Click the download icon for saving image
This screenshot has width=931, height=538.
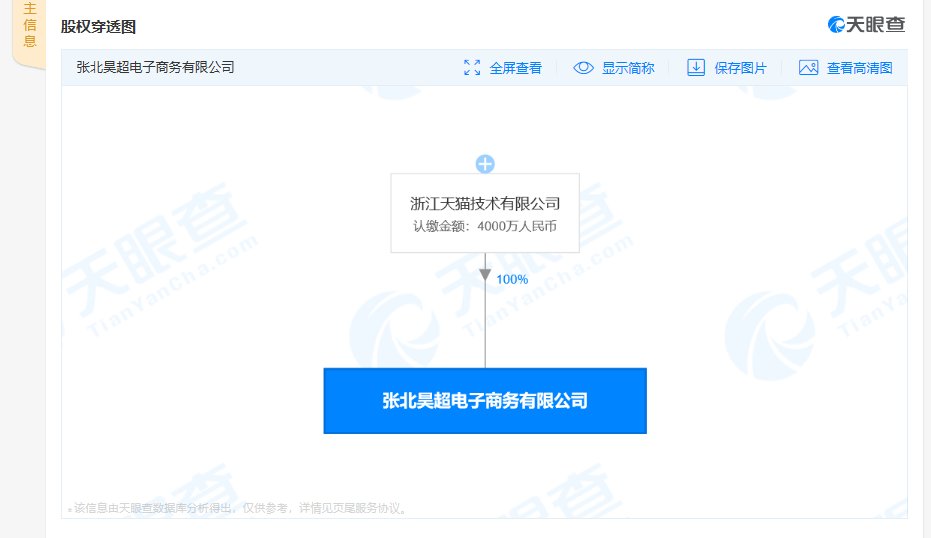click(696, 68)
